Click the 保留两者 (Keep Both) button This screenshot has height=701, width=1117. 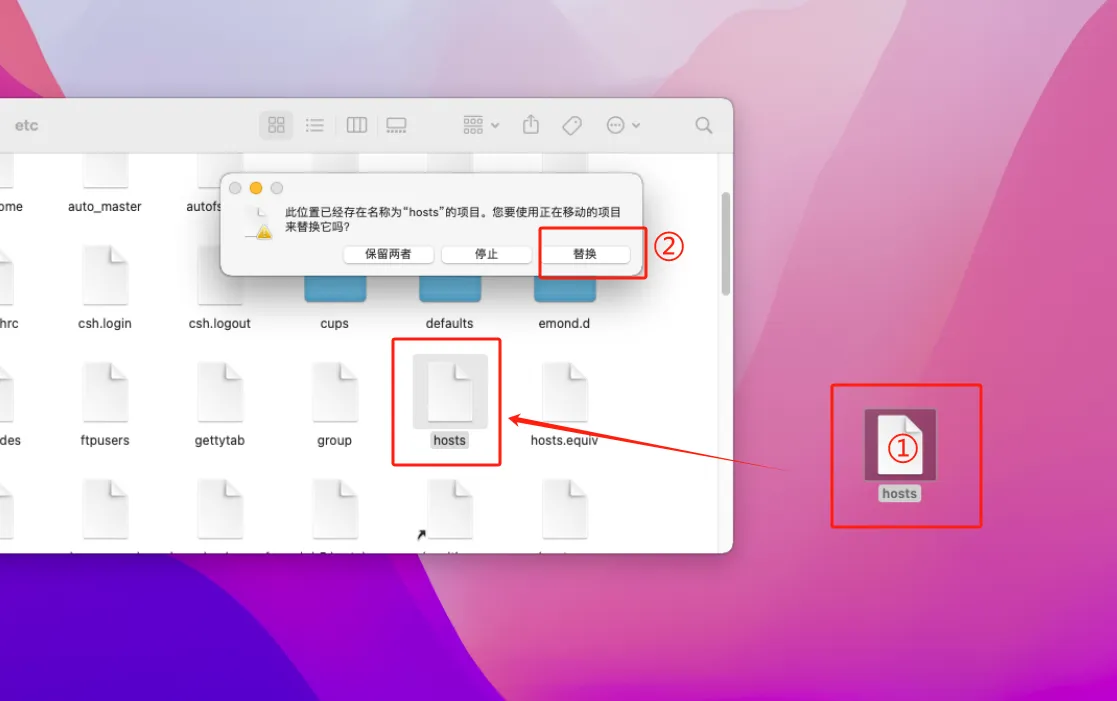coord(388,254)
